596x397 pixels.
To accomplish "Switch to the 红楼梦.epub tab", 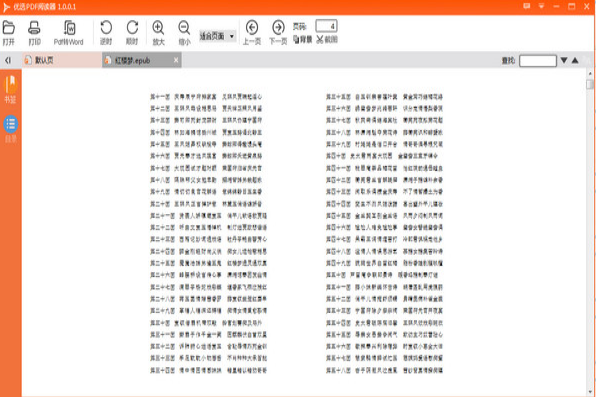I will 141,60.
